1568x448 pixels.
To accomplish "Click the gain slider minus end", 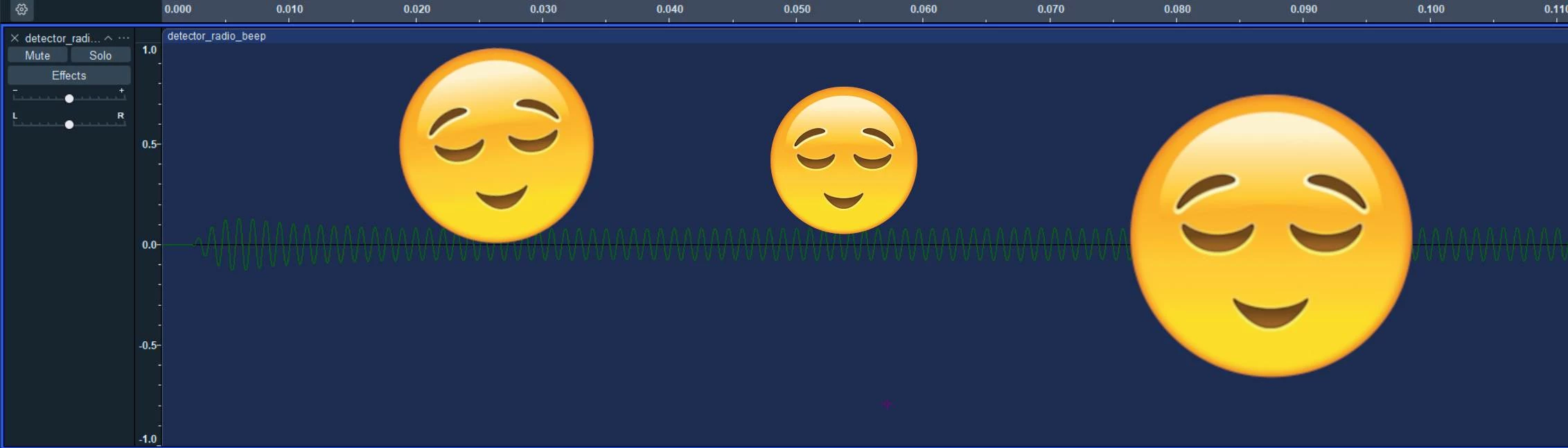I will coord(15,90).
